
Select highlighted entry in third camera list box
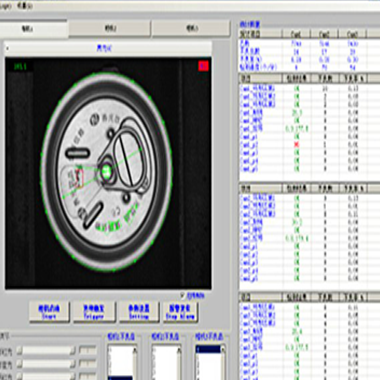(208, 349)
